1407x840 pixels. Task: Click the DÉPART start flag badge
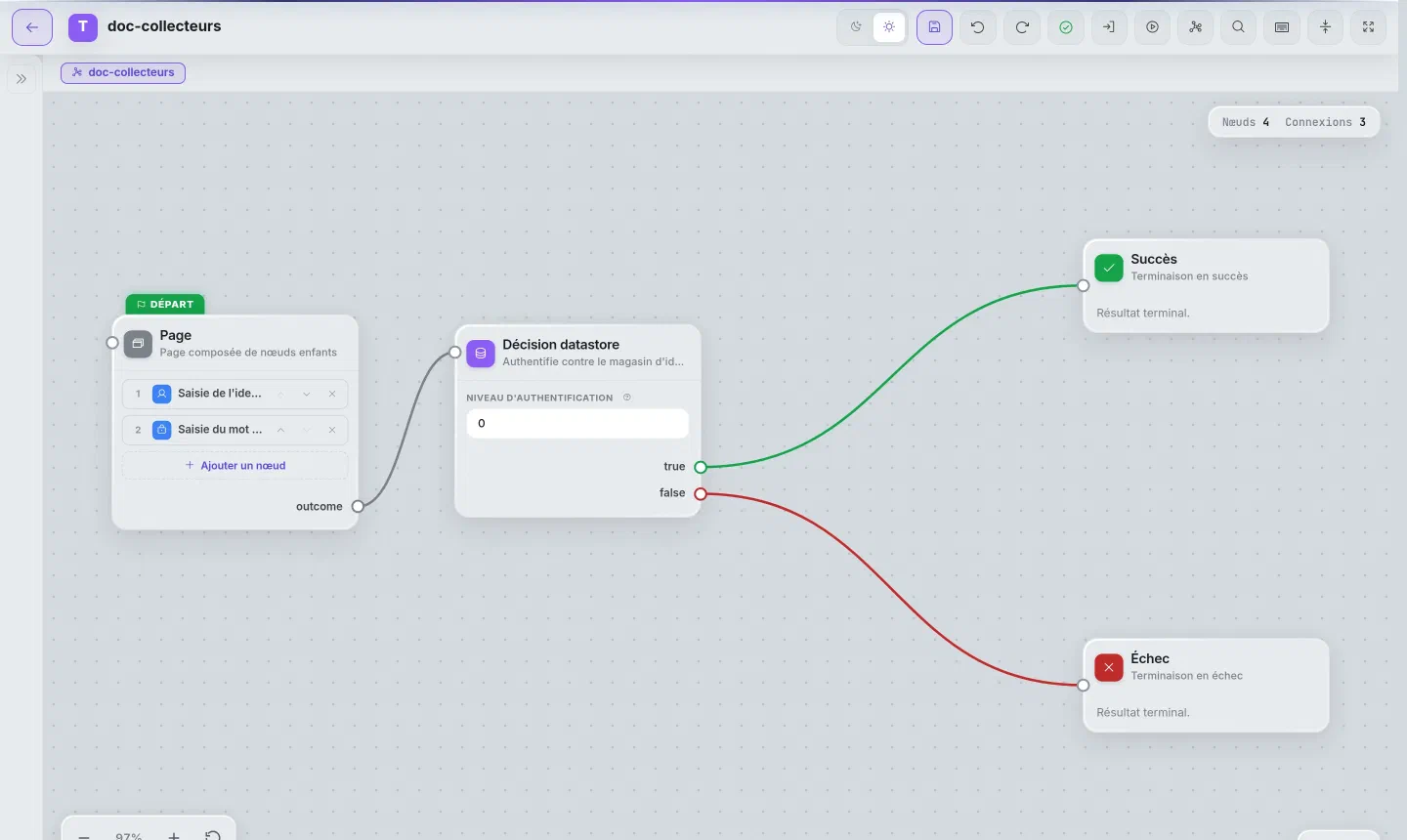(165, 305)
